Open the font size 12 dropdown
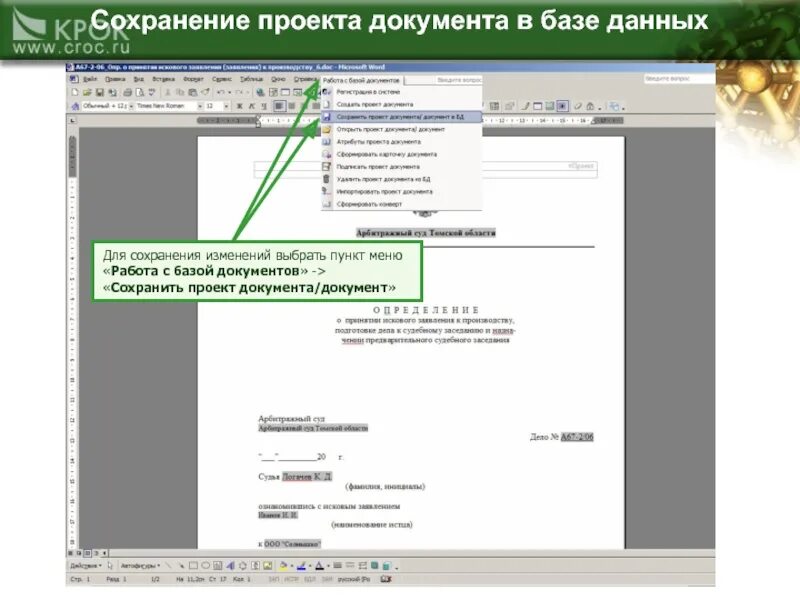Screen dimensions: 800x600 pos(226,106)
